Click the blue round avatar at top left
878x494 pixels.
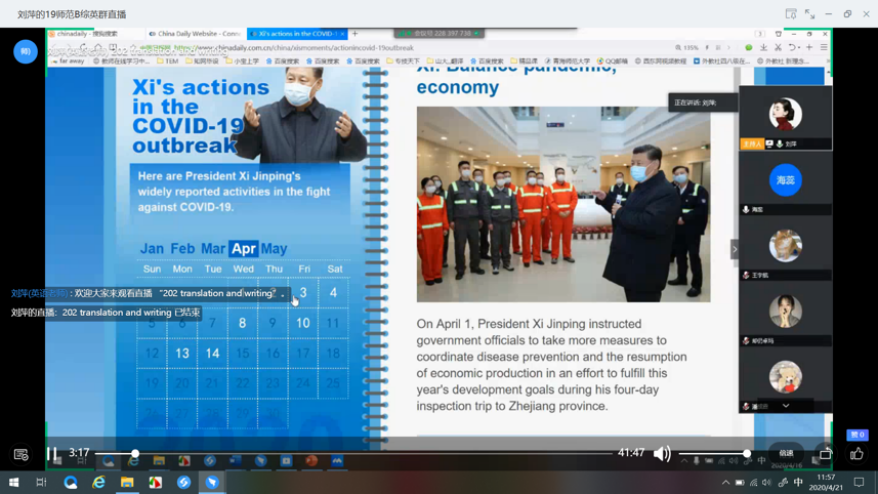pos(25,52)
